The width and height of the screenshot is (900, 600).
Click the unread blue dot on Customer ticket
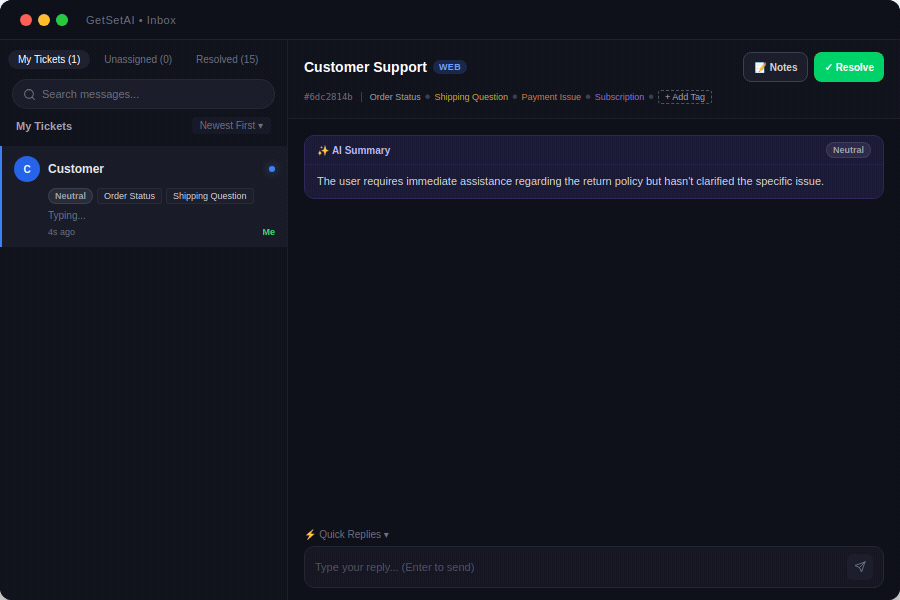pyautogui.click(x=272, y=169)
